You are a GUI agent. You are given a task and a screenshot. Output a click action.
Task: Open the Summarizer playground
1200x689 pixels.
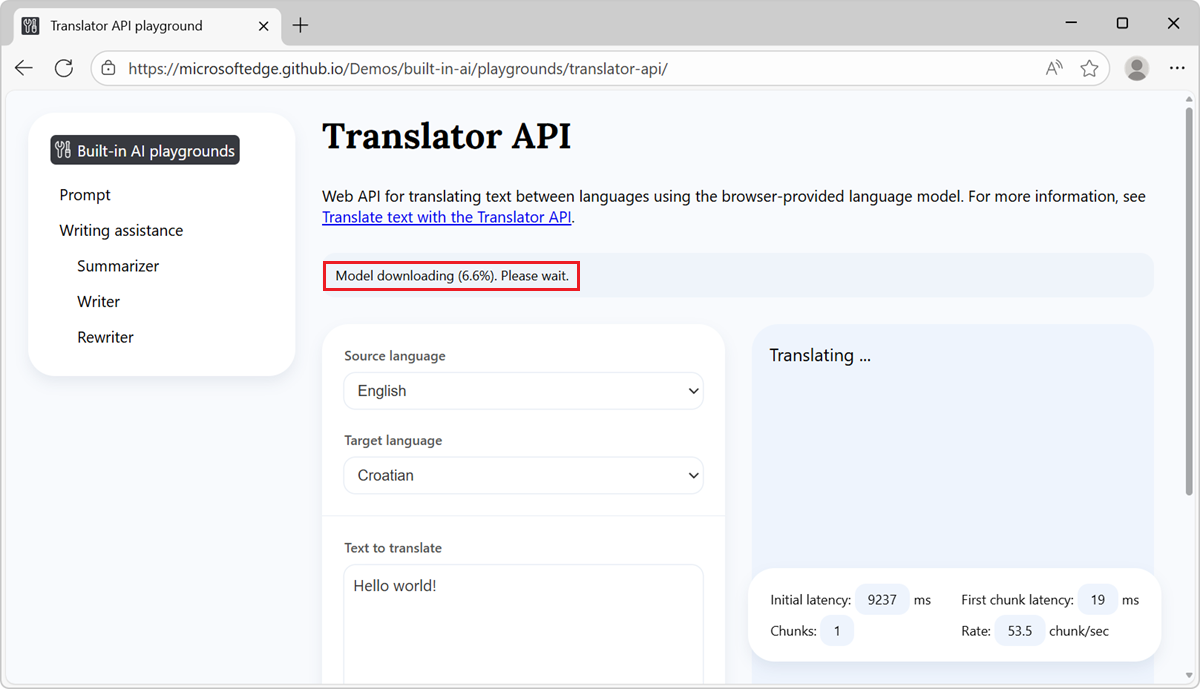[x=117, y=265]
